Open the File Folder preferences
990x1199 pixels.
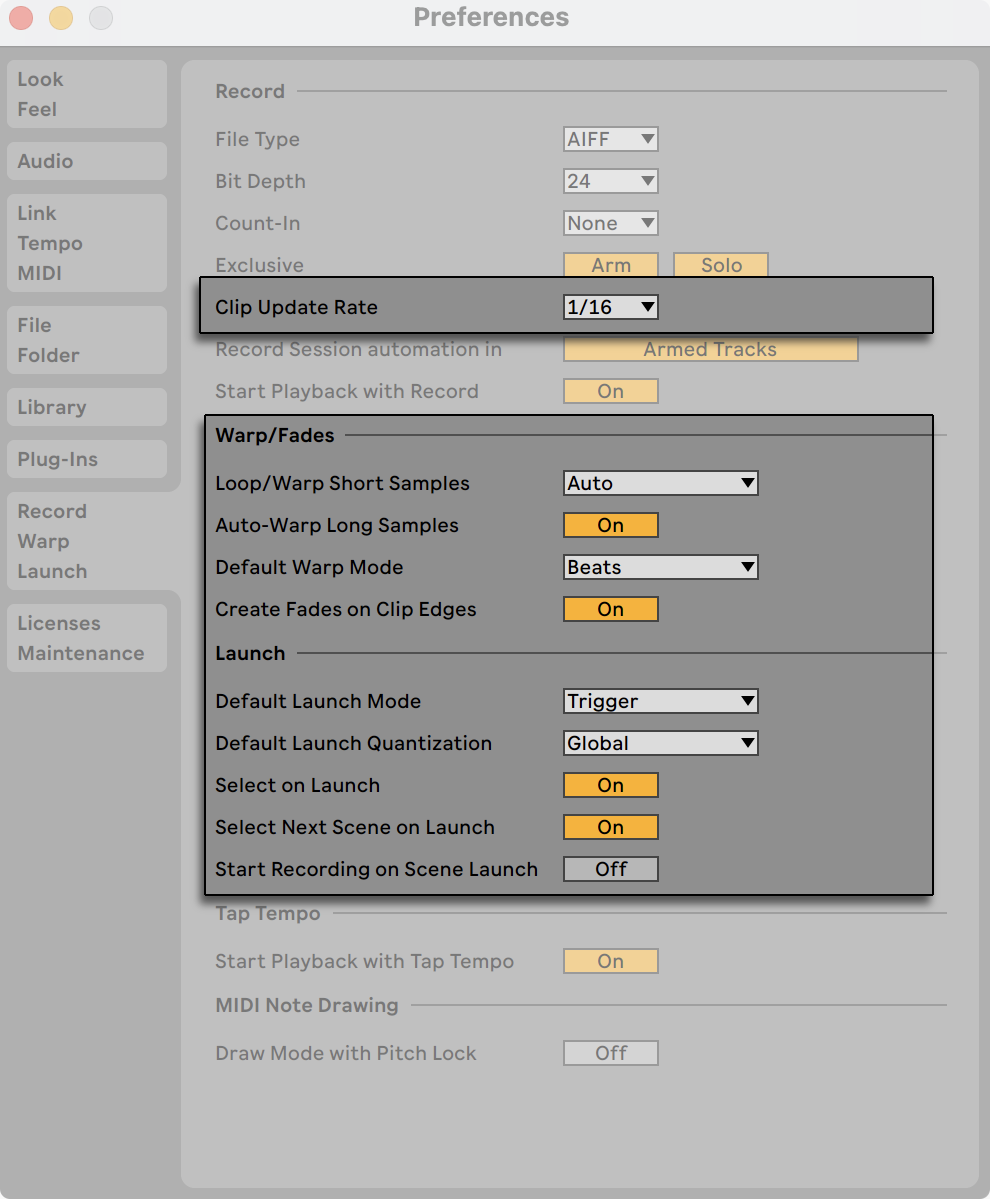(x=86, y=339)
